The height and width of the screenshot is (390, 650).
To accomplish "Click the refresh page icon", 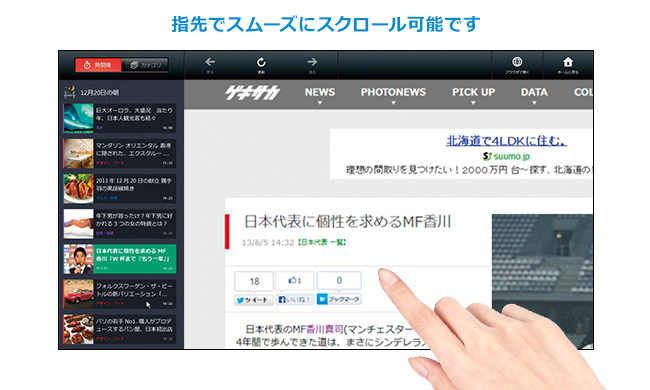I will click(x=261, y=62).
